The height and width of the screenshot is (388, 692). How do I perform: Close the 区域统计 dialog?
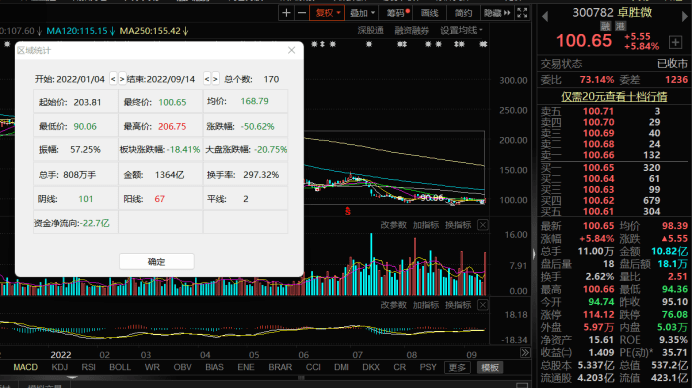[x=291, y=50]
